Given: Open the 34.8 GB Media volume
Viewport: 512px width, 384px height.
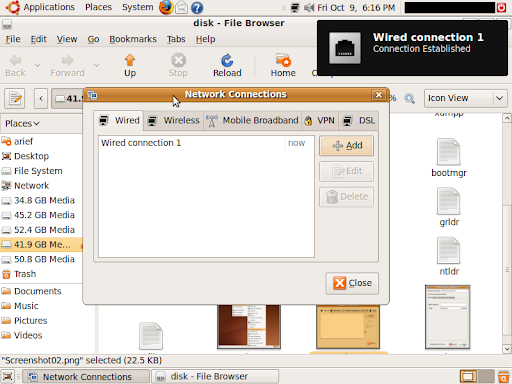Looking at the screenshot, I should point(41,200).
